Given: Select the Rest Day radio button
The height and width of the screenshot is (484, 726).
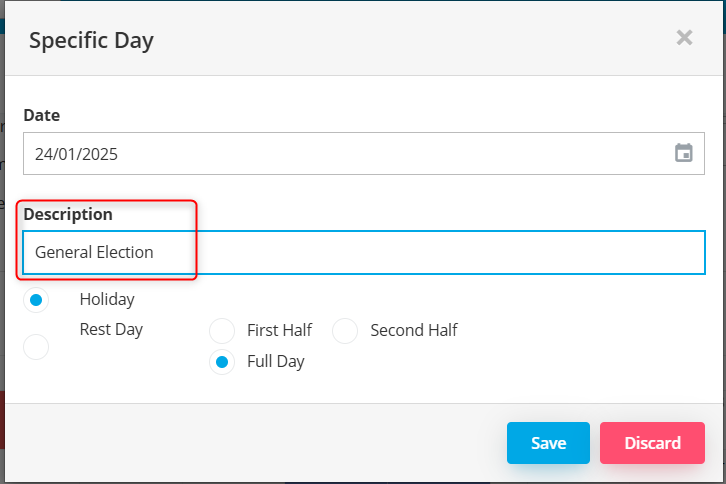Looking at the screenshot, I should [36, 347].
